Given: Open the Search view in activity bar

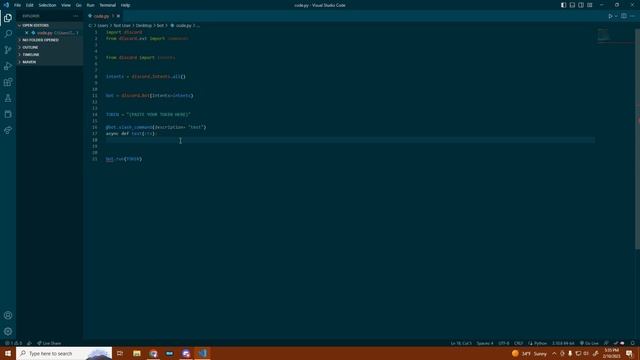Looking at the screenshot, I should 8,34.
